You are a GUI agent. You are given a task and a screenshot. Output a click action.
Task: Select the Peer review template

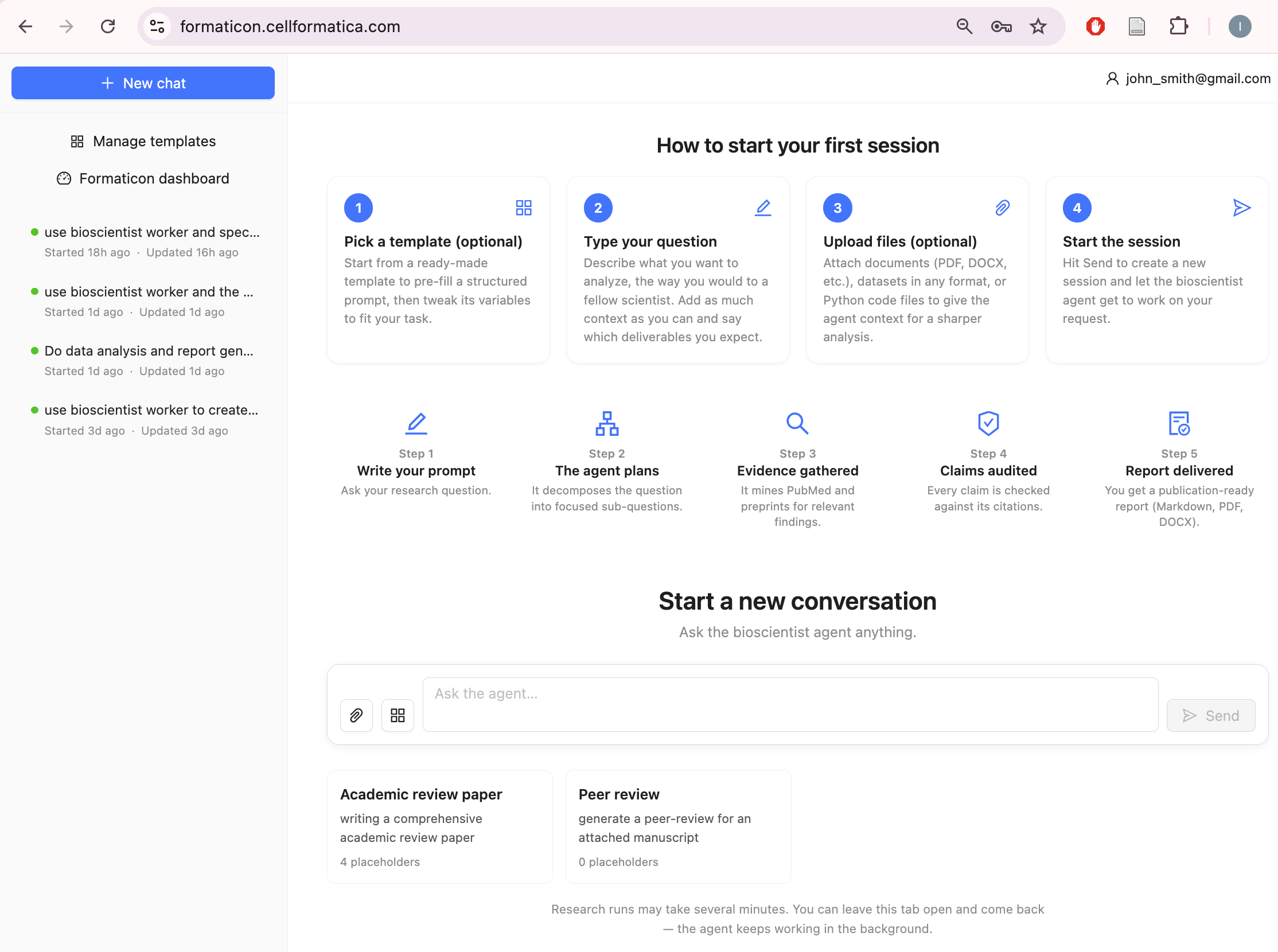[x=679, y=827]
